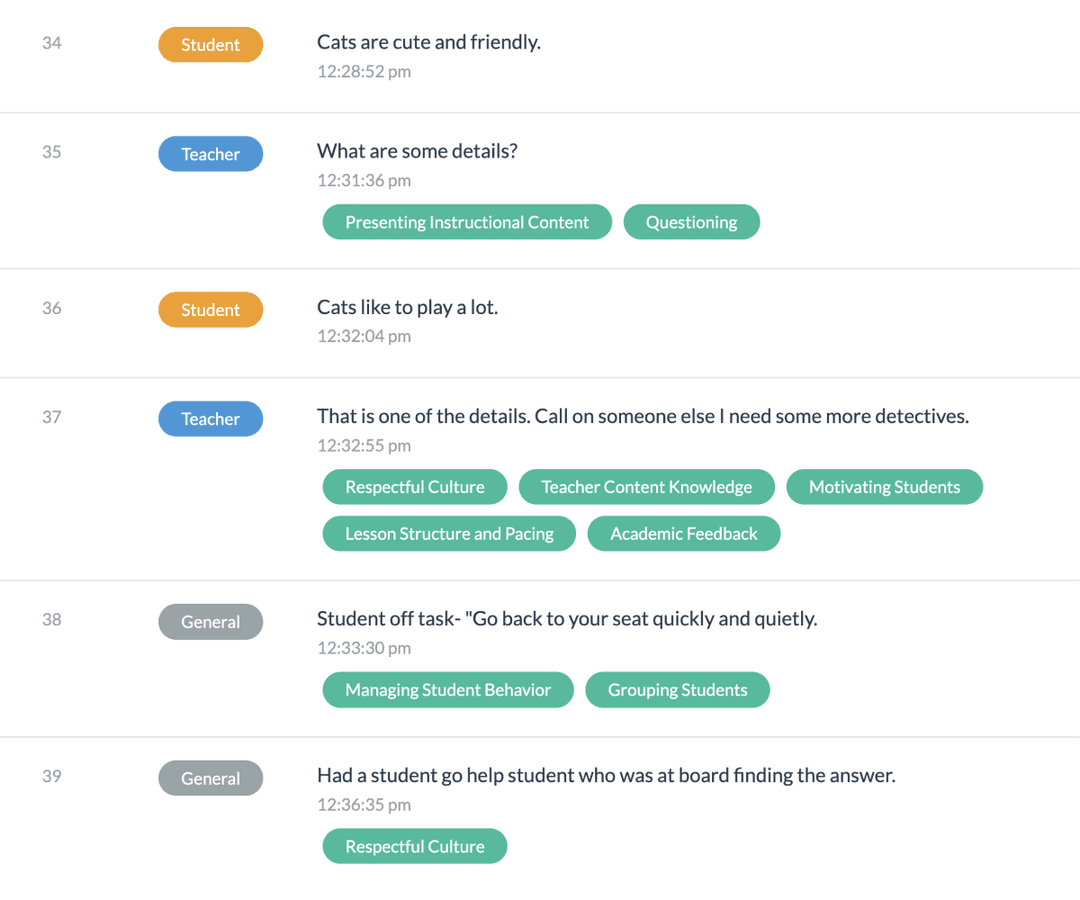Click the 12:36:35 pm timestamp on note 39

363,804
